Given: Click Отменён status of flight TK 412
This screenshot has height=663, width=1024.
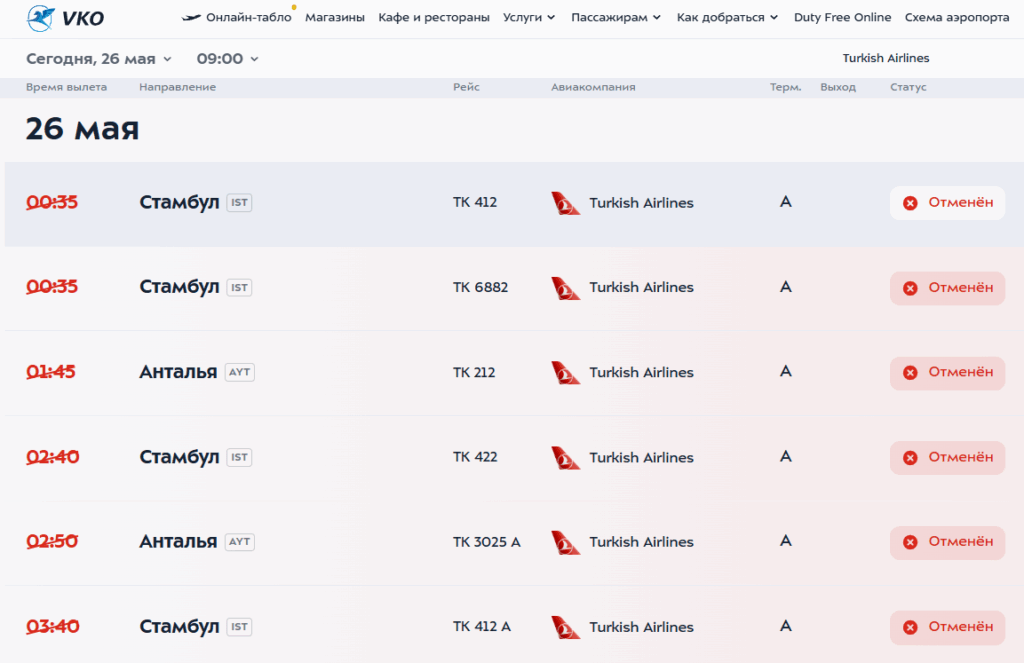Looking at the screenshot, I should (x=947, y=203).
